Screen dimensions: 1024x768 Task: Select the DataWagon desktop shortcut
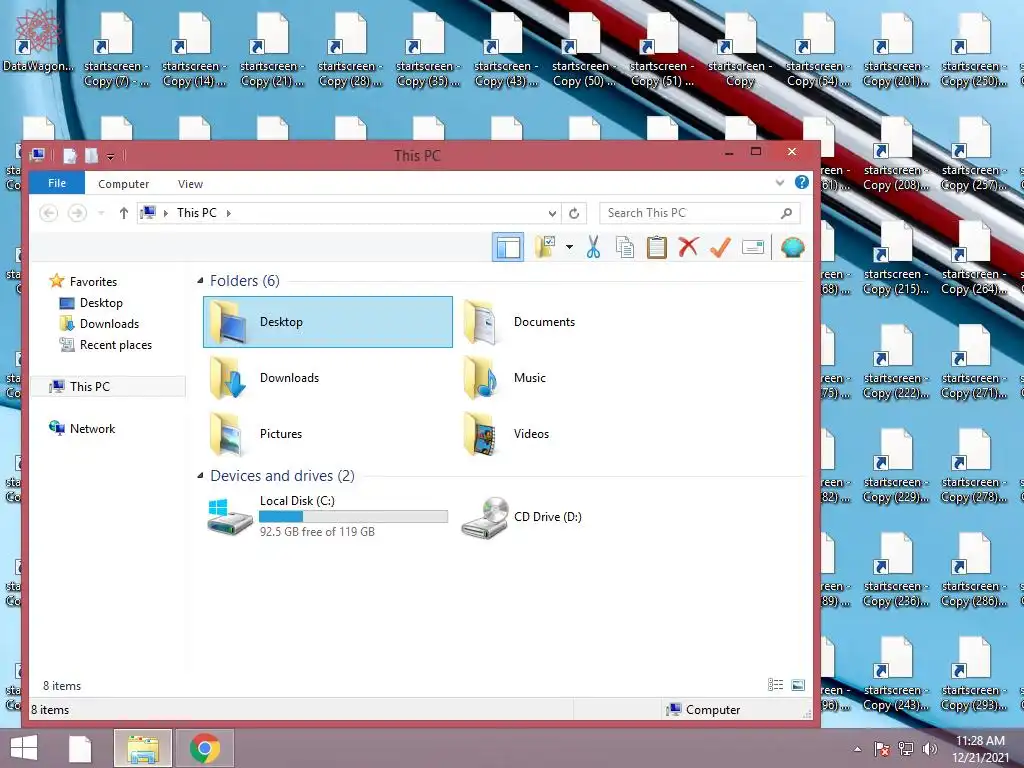coord(38,40)
